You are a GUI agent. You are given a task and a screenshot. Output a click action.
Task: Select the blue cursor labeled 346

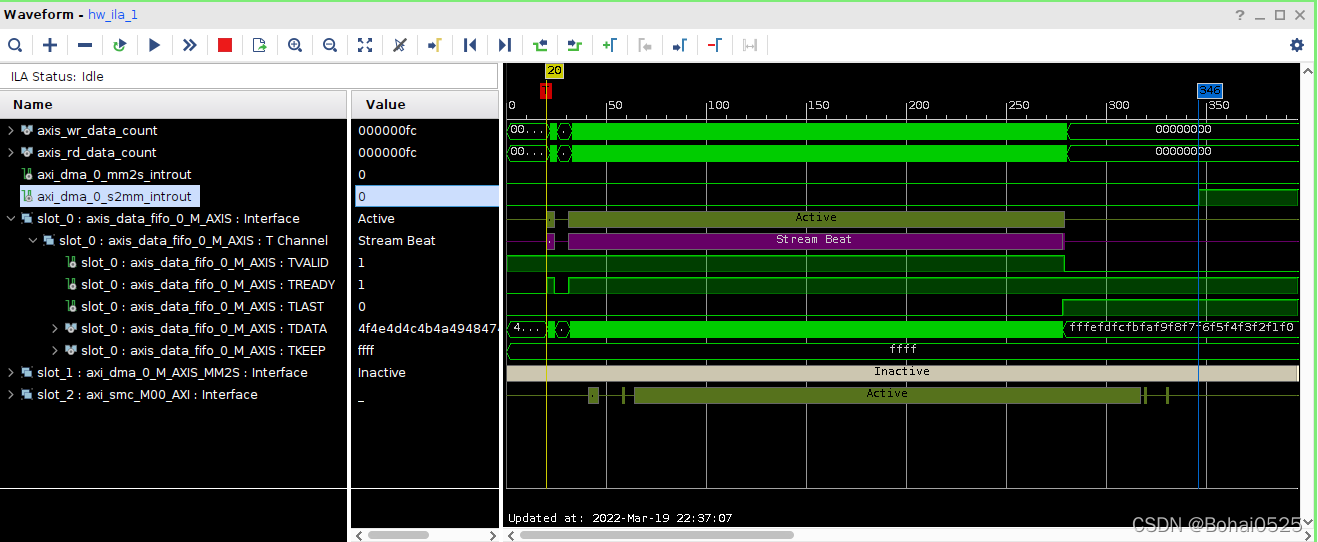click(1209, 90)
